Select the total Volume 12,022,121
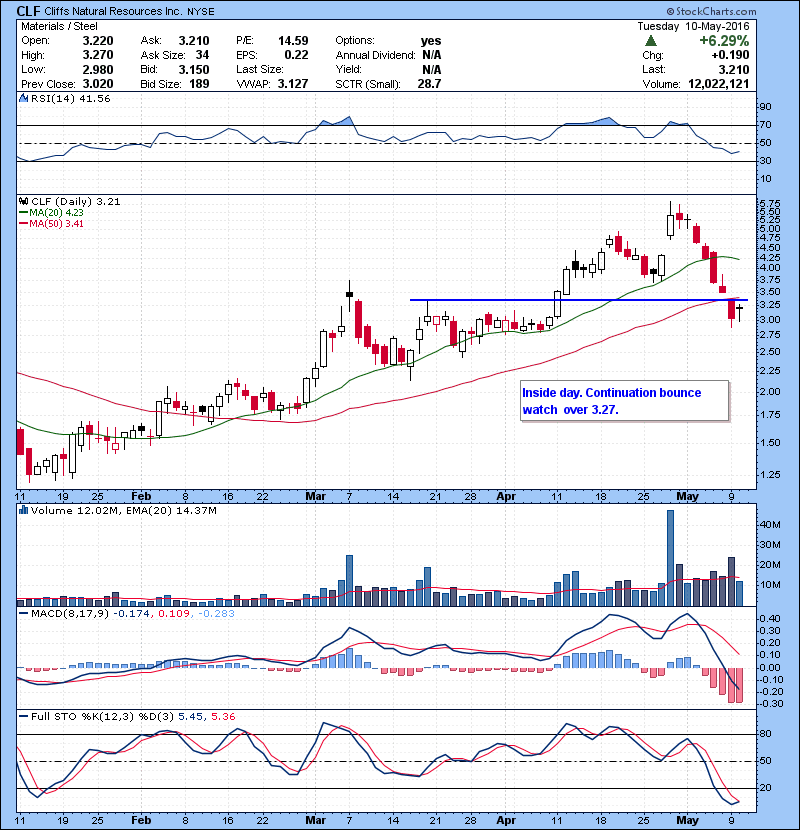The height and width of the screenshot is (830, 800). [x=719, y=84]
